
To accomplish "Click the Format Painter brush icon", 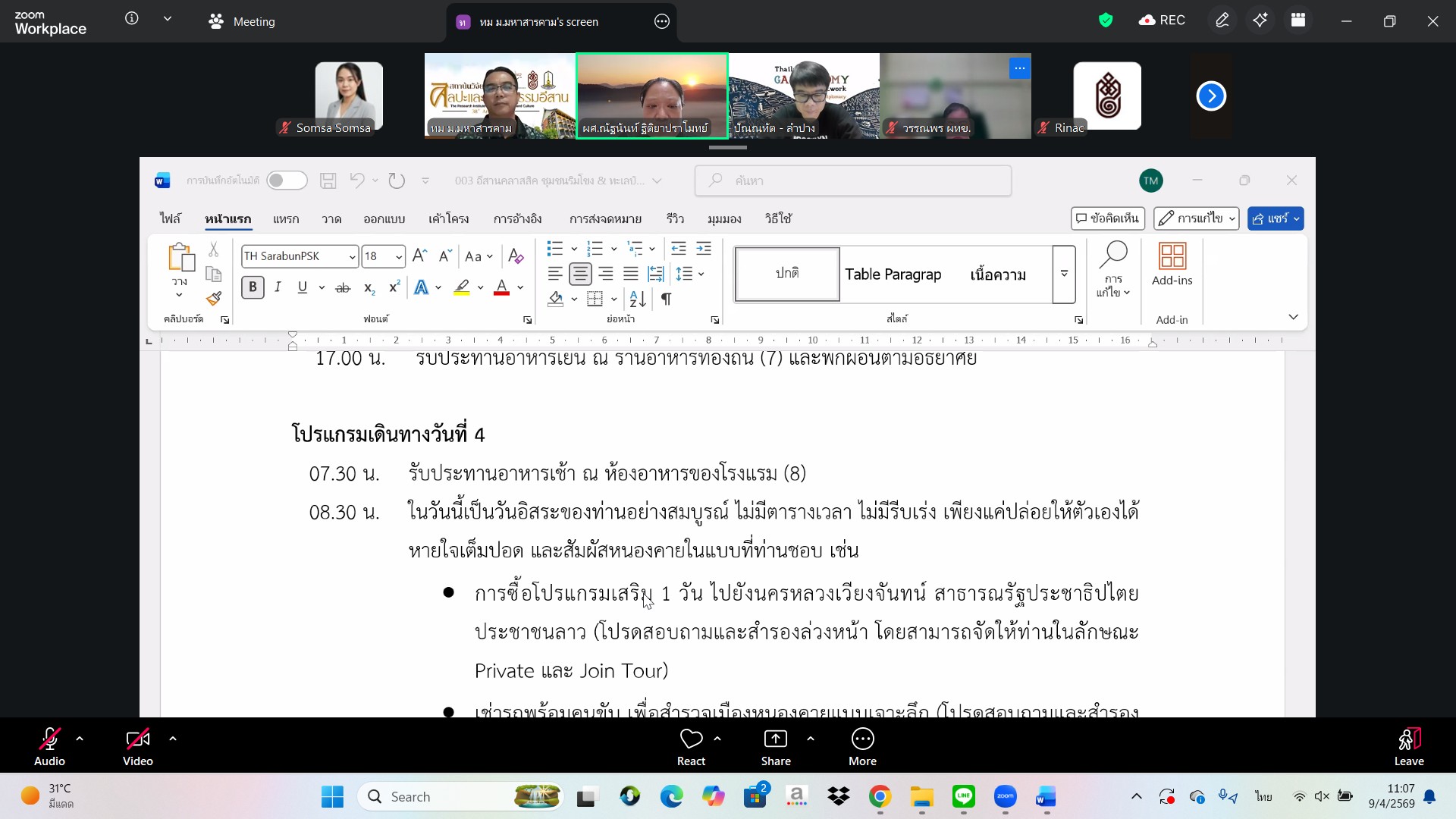I will pyautogui.click(x=214, y=299).
